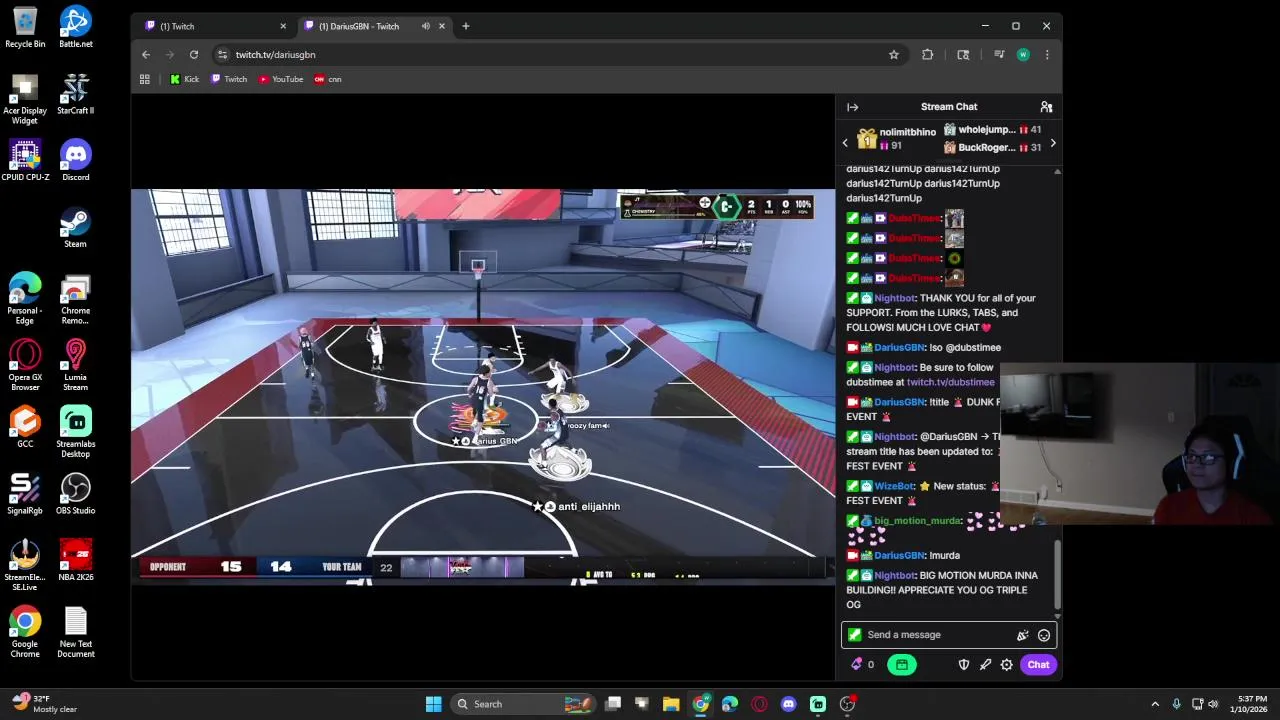
Task: Open NBA 2K26 desktop shortcut
Action: click(76, 561)
